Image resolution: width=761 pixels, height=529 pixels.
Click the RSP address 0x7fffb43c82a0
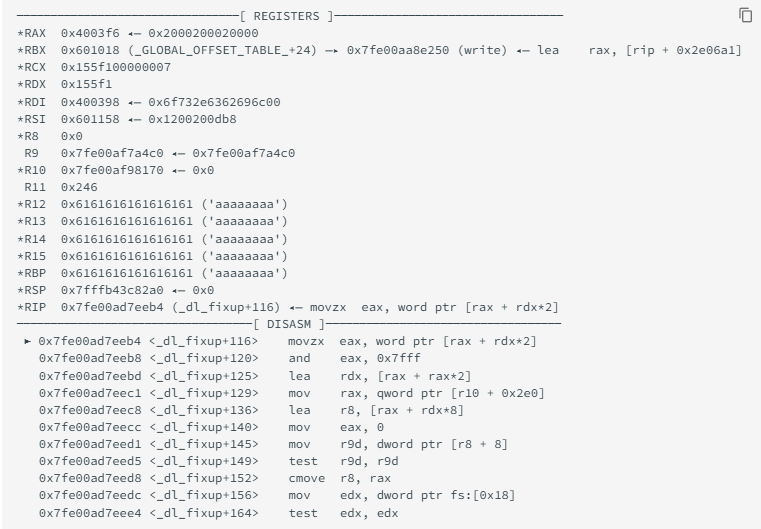click(112, 290)
